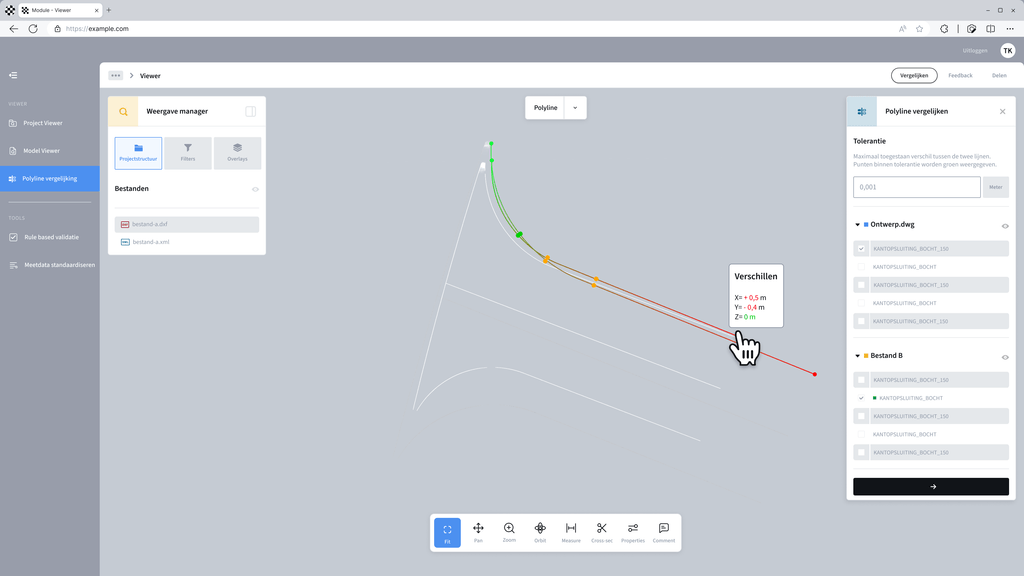Image resolution: width=1024 pixels, height=576 pixels.
Task: Open browser settings ellipsis menu
Action: click(1010, 29)
